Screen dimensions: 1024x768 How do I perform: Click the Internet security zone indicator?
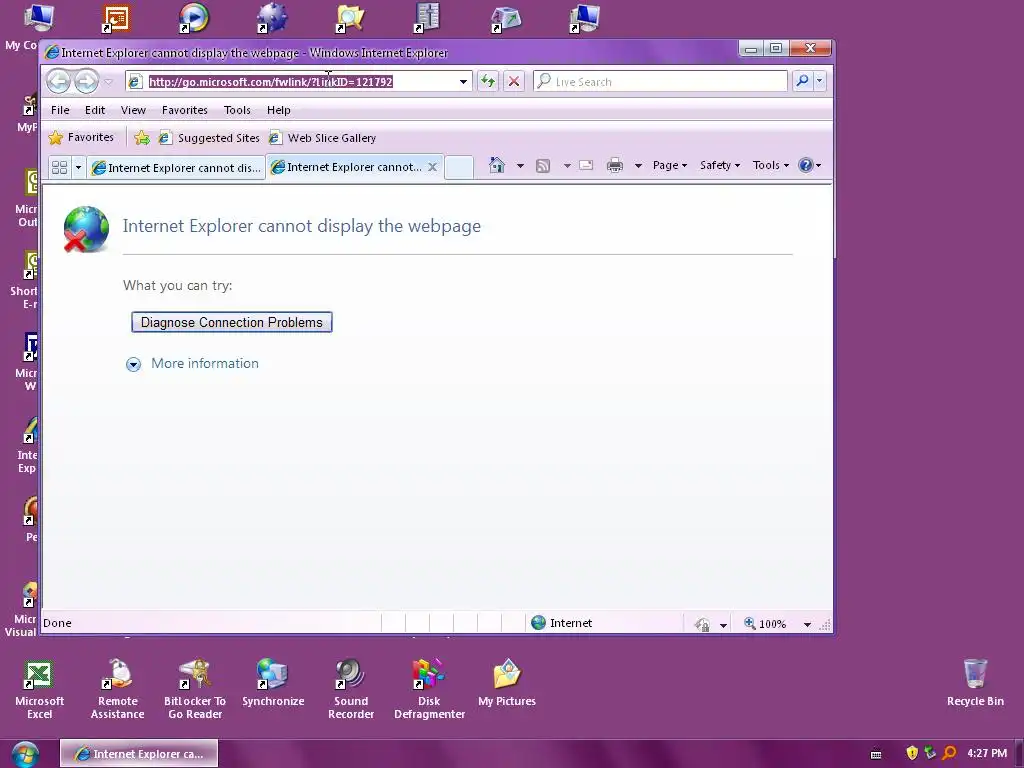(x=562, y=623)
